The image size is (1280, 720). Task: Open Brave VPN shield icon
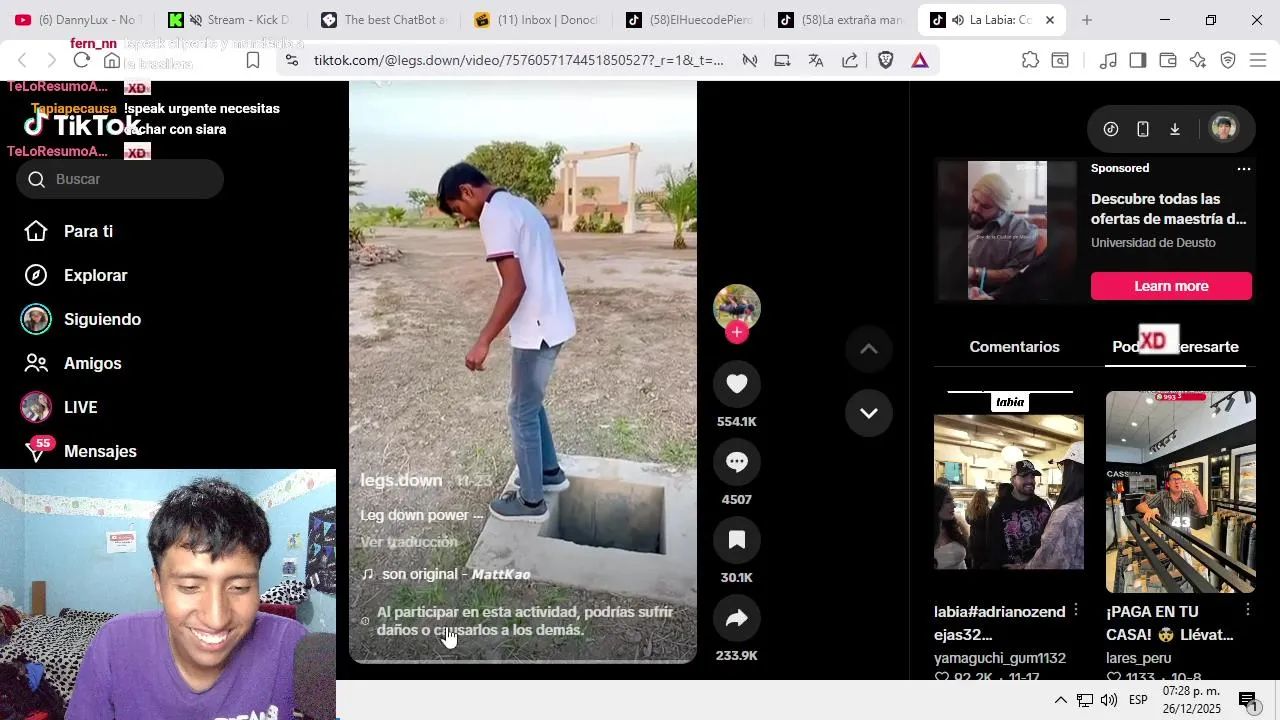tap(1228, 61)
